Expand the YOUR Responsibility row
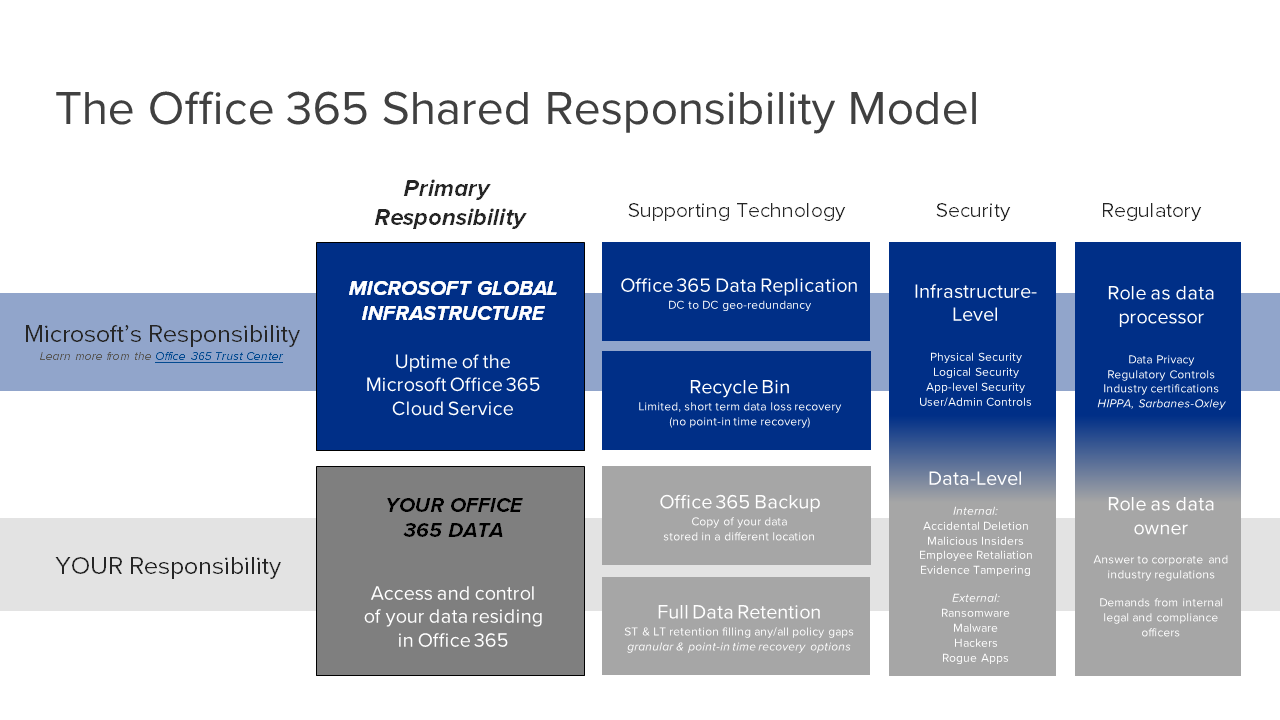The height and width of the screenshot is (720, 1280). 168,565
